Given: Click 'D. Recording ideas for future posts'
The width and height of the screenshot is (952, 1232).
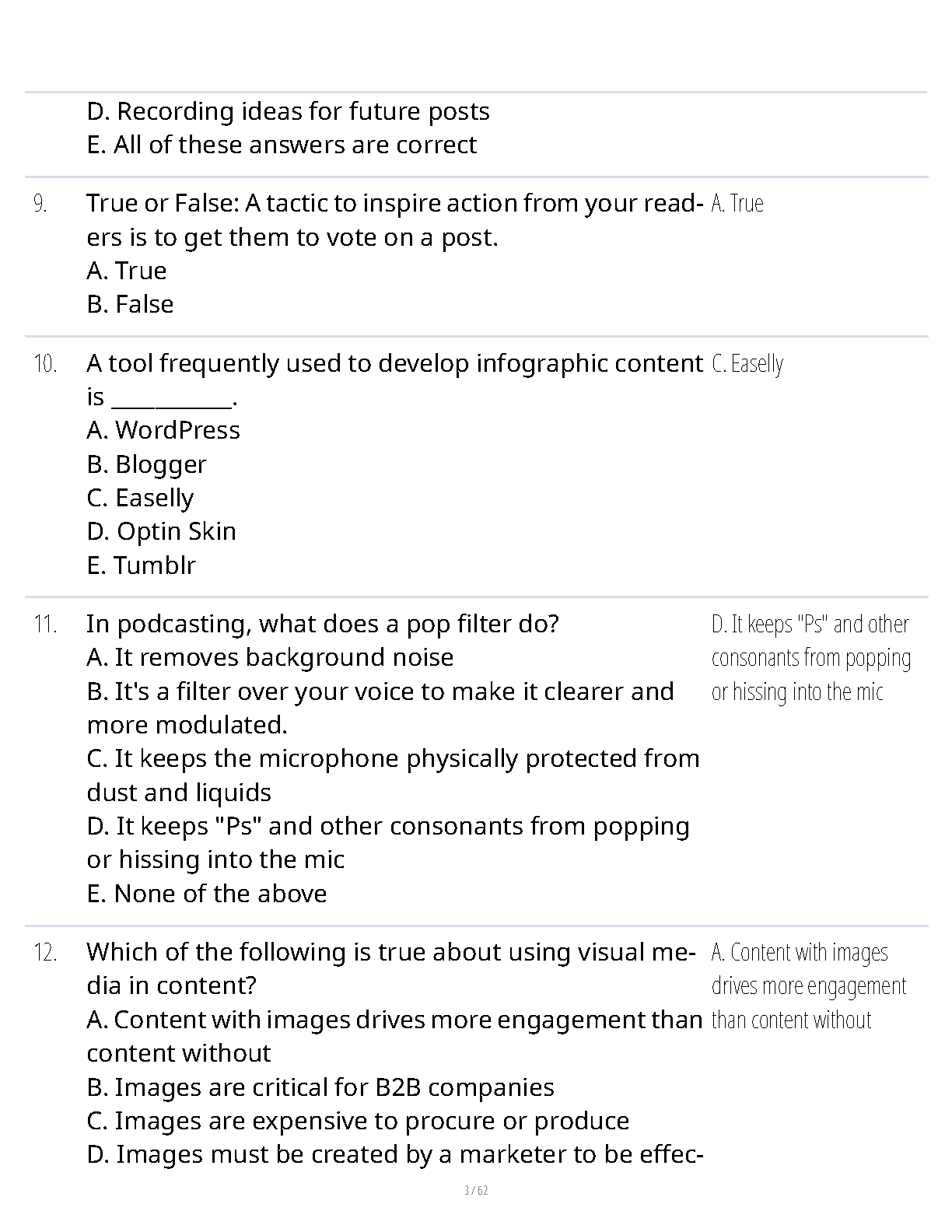Looking at the screenshot, I should point(289,111).
